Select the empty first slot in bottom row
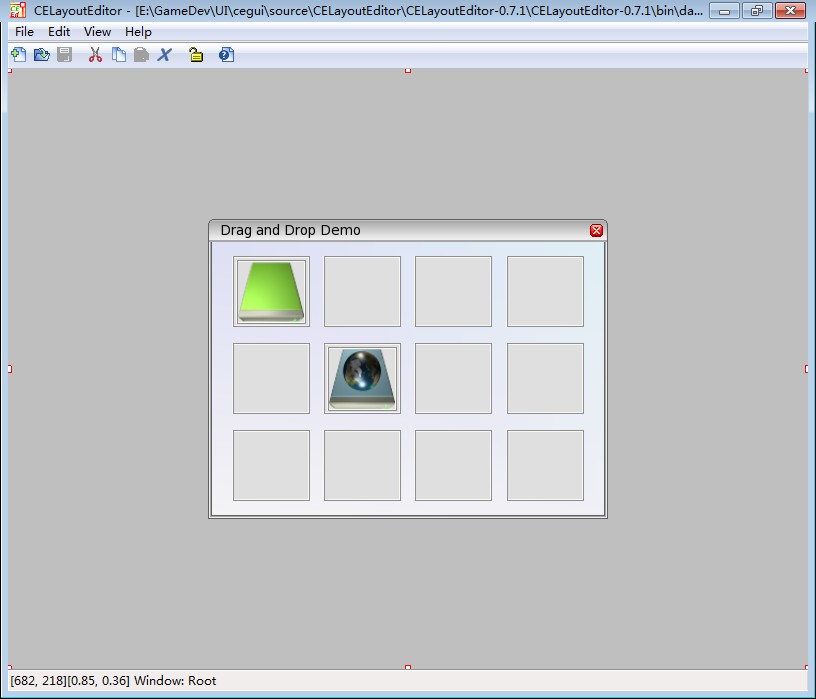The width and height of the screenshot is (816, 699). coord(271,465)
